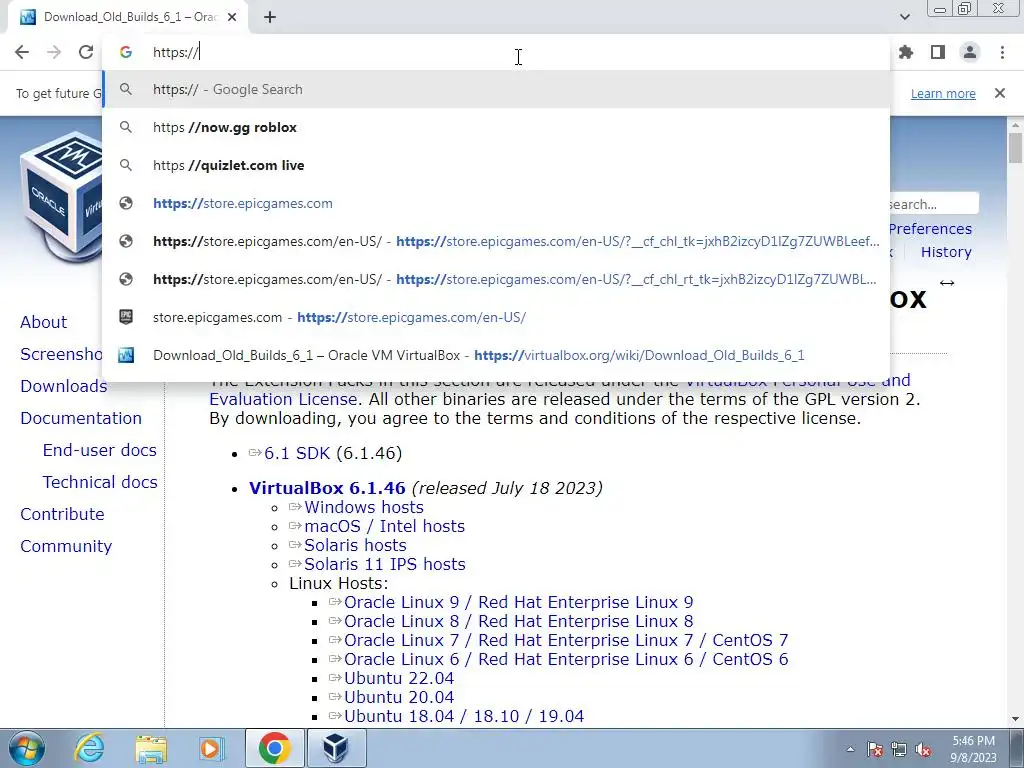Viewport: 1024px width, 768px height.
Task: Open a new tab with plus button
Action: pyautogui.click(x=270, y=17)
